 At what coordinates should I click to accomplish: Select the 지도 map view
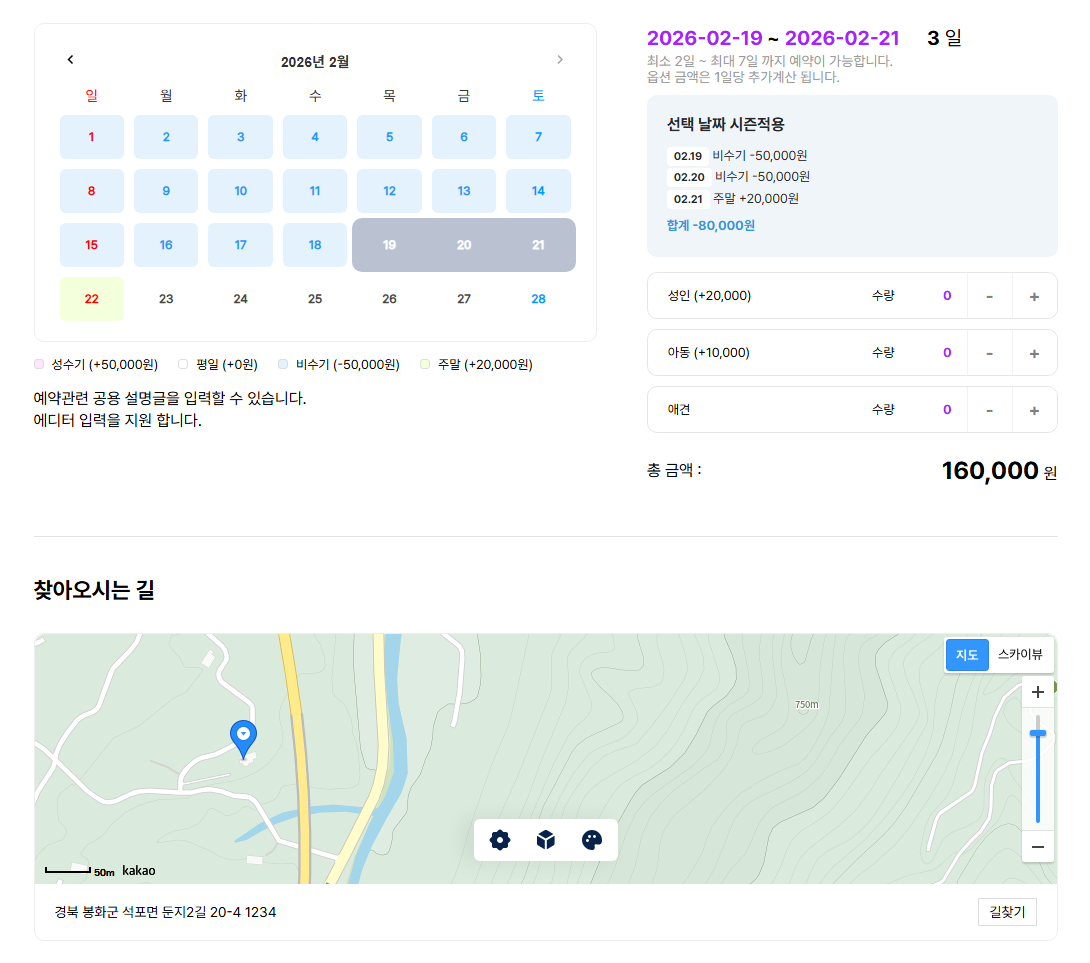click(967, 655)
